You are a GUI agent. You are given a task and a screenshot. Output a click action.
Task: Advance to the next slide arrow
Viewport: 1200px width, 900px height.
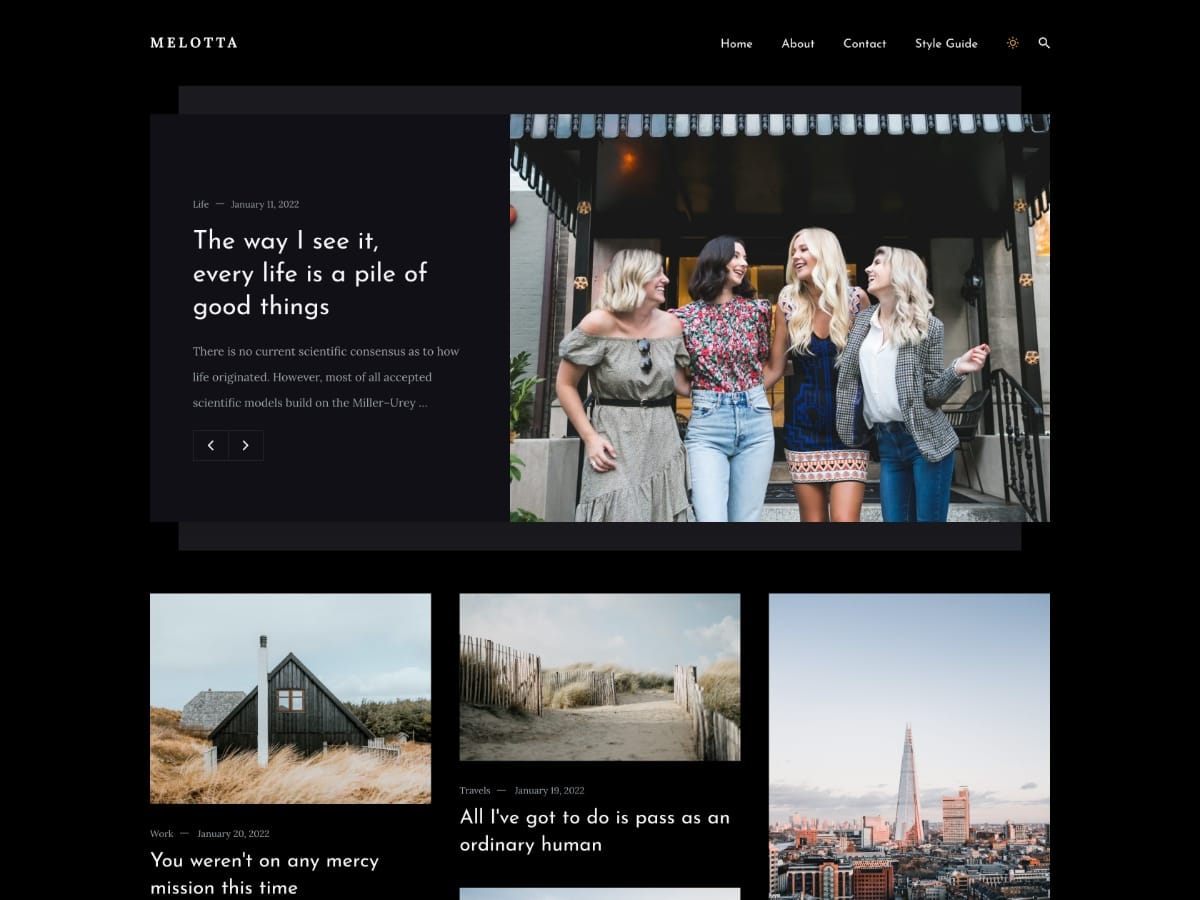[x=246, y=446]
